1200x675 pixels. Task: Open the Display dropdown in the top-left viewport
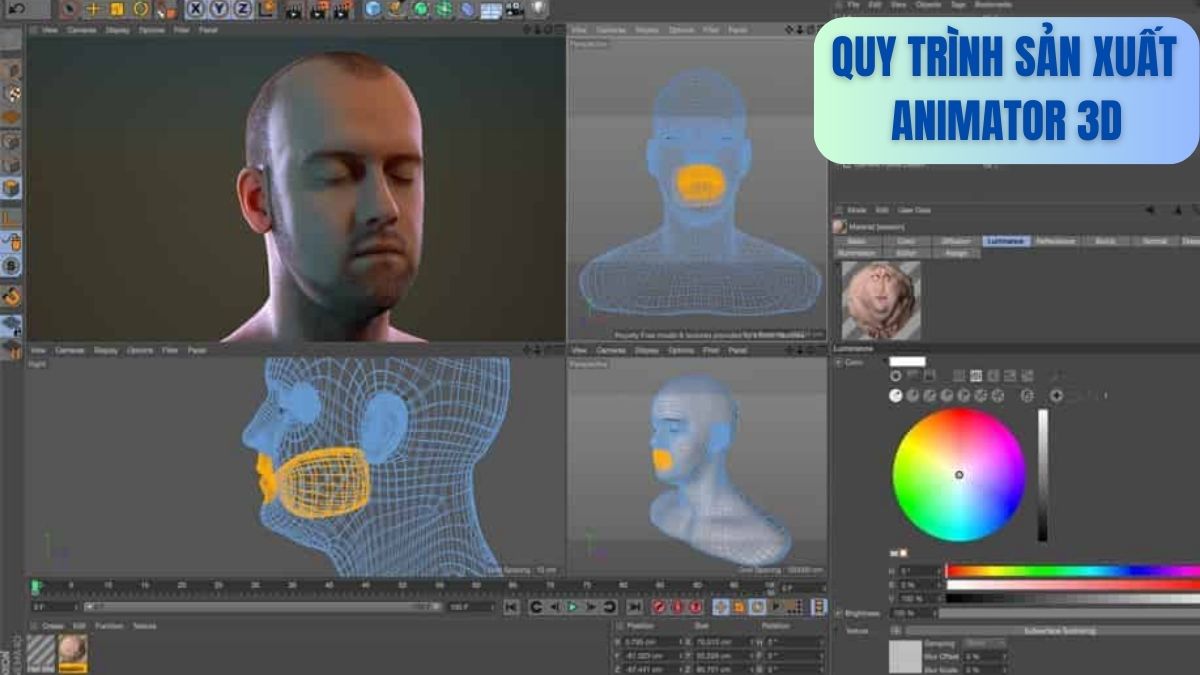click(115, 31)
